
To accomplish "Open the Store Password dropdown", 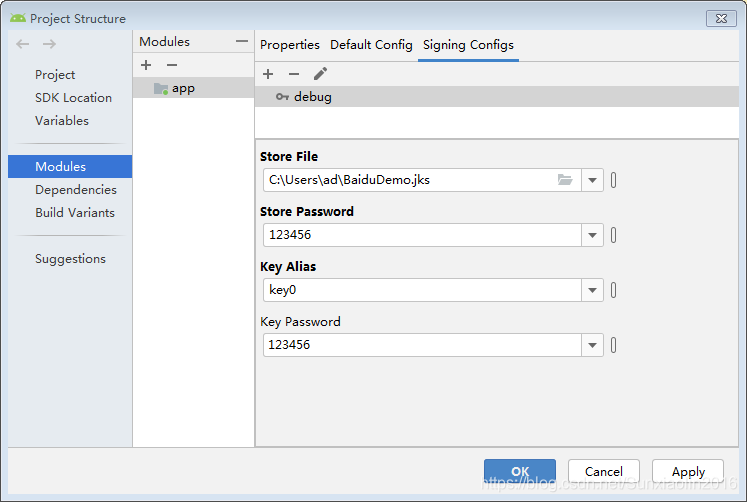I will tap(592, 235).
